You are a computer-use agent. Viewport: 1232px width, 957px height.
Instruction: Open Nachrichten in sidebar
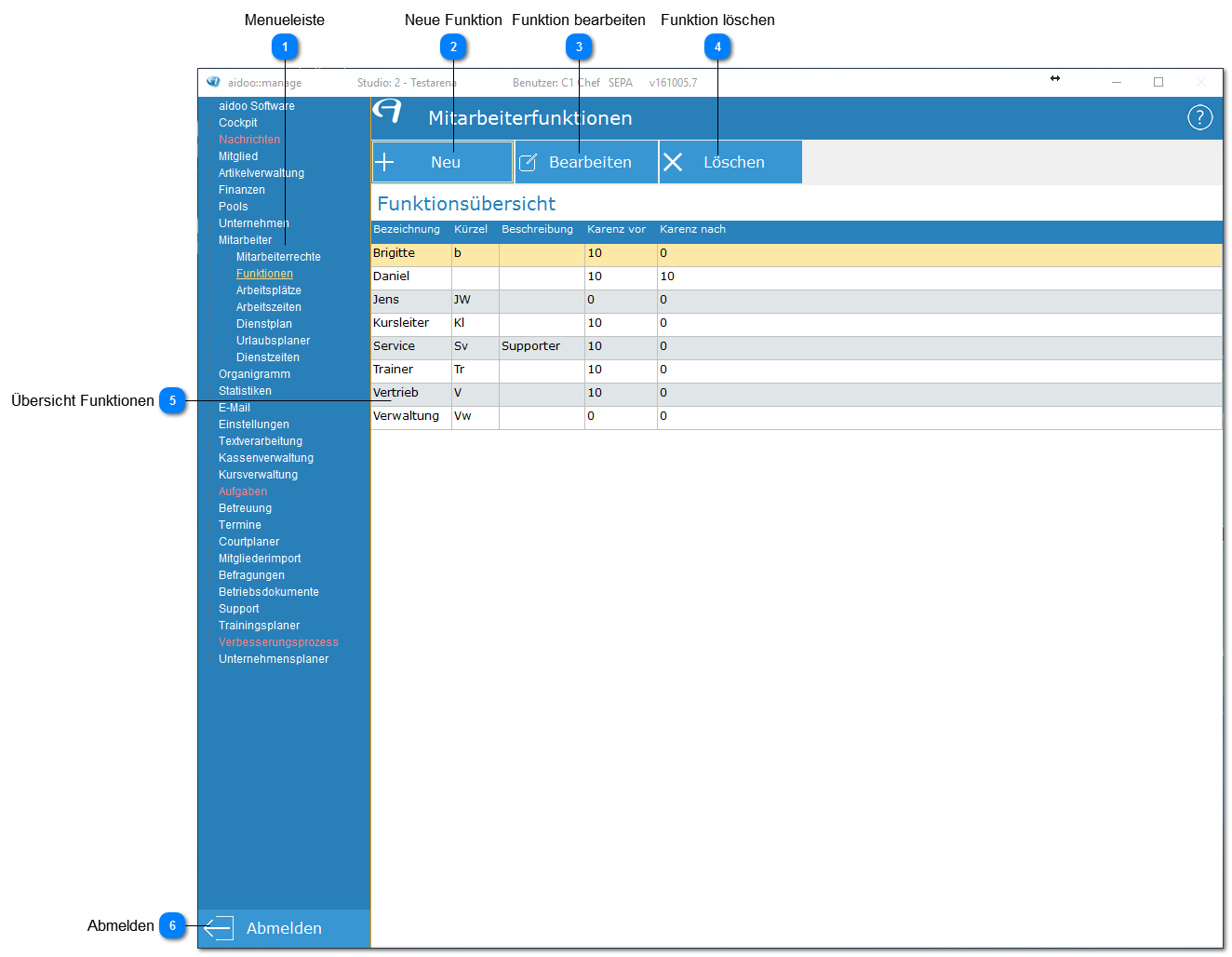coord(249,140)
